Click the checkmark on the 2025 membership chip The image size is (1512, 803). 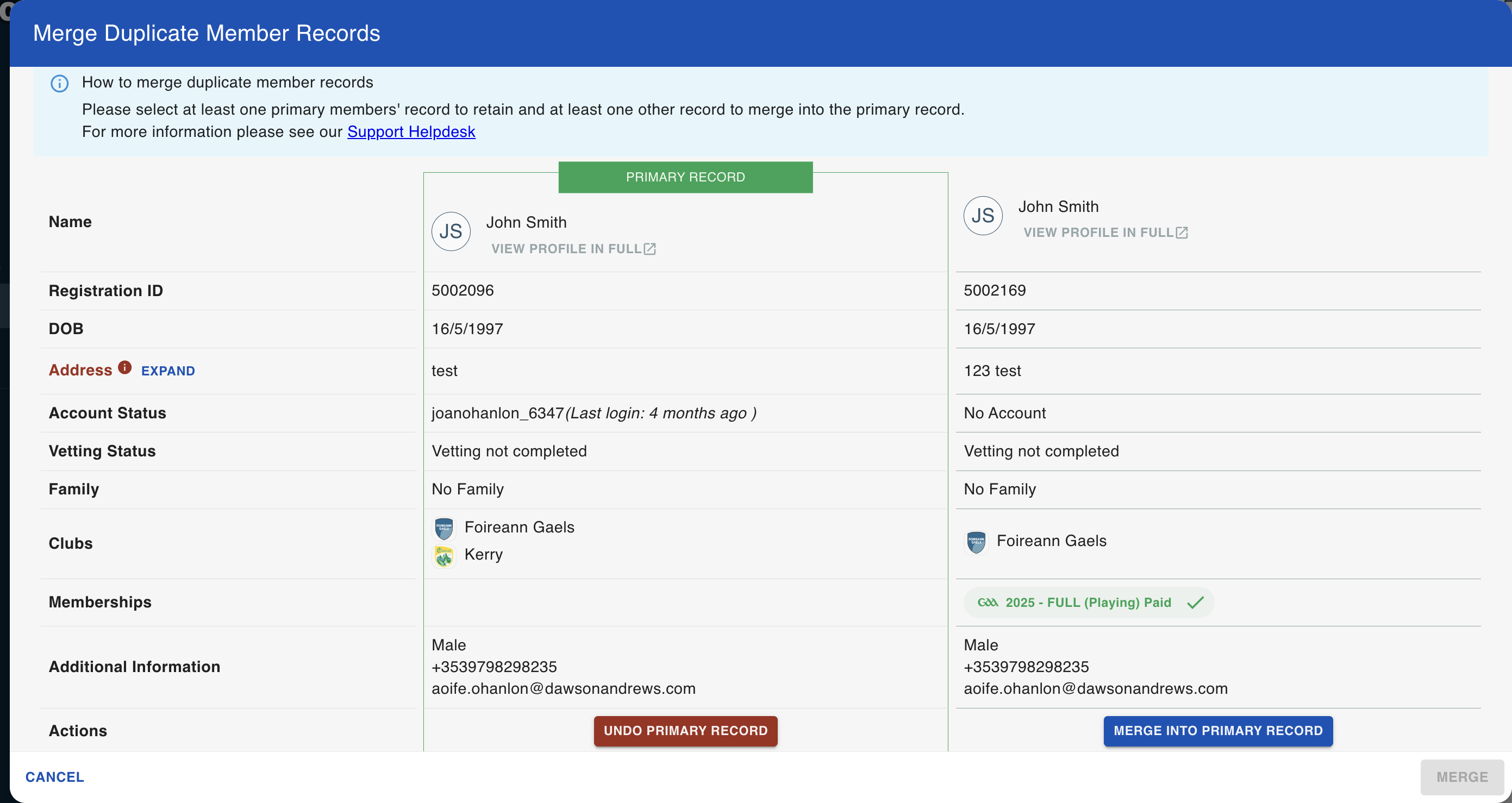tap(1195, 603)
